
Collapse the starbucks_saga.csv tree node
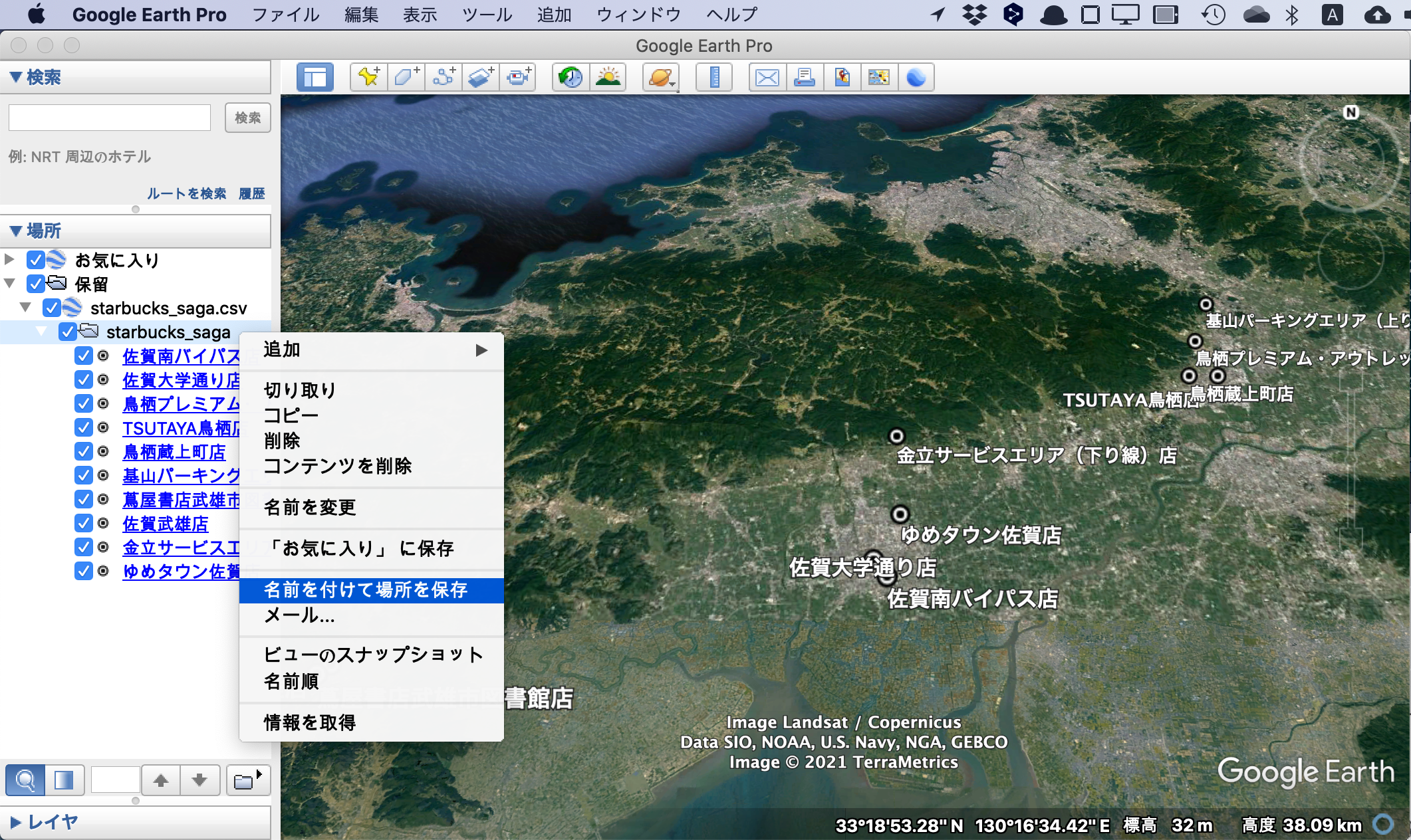(25, 307)
